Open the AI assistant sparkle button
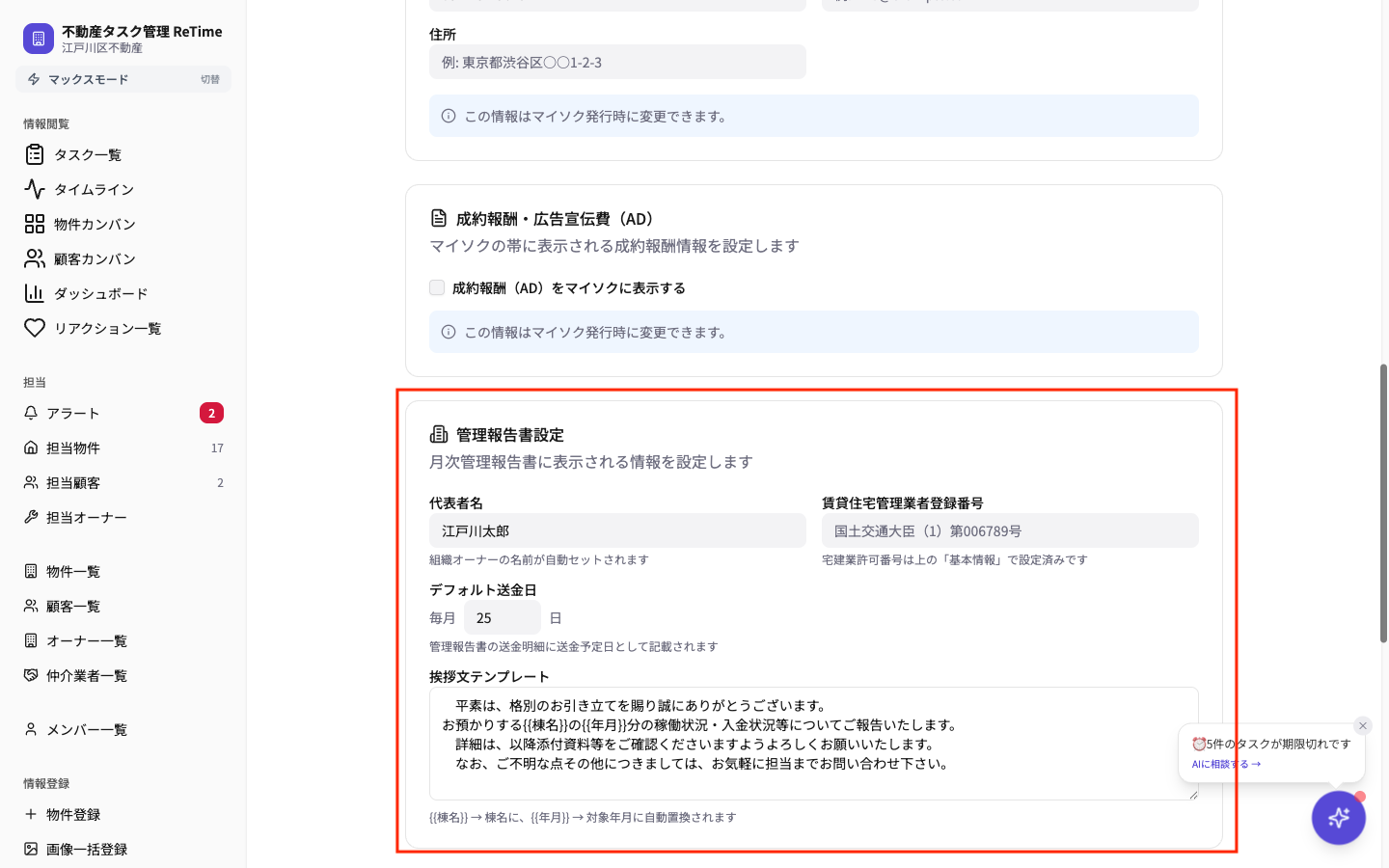This screenshot has width=1389, height=868. coord(1338,818)
